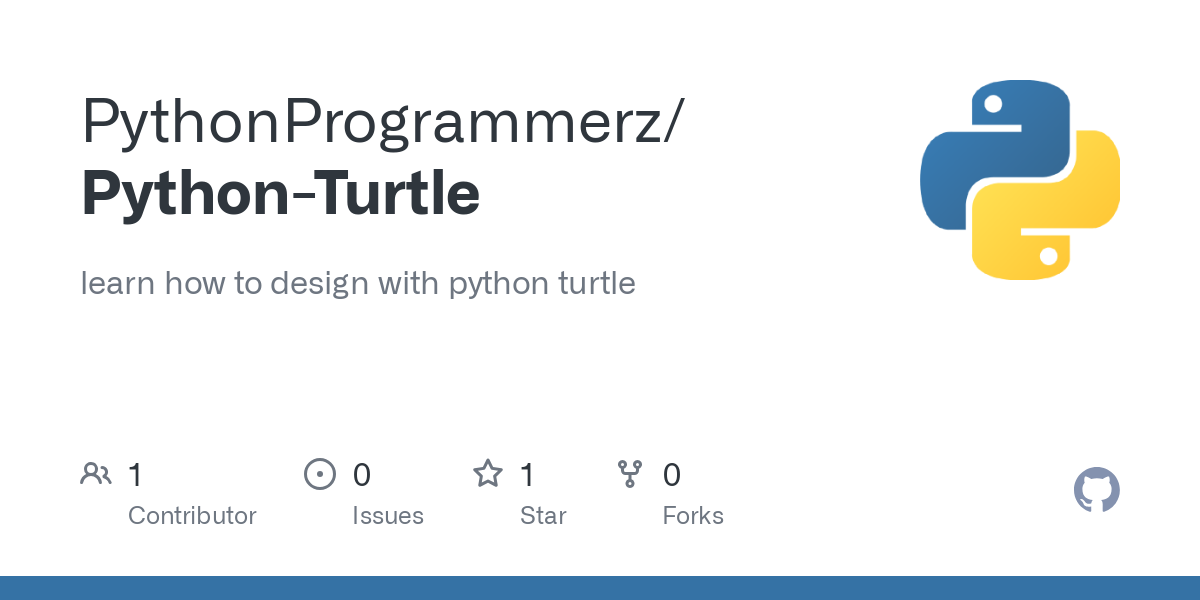This screenshot has width=1200, height=600.
Task: Click the star outline icon
Action: coord(488,473)
